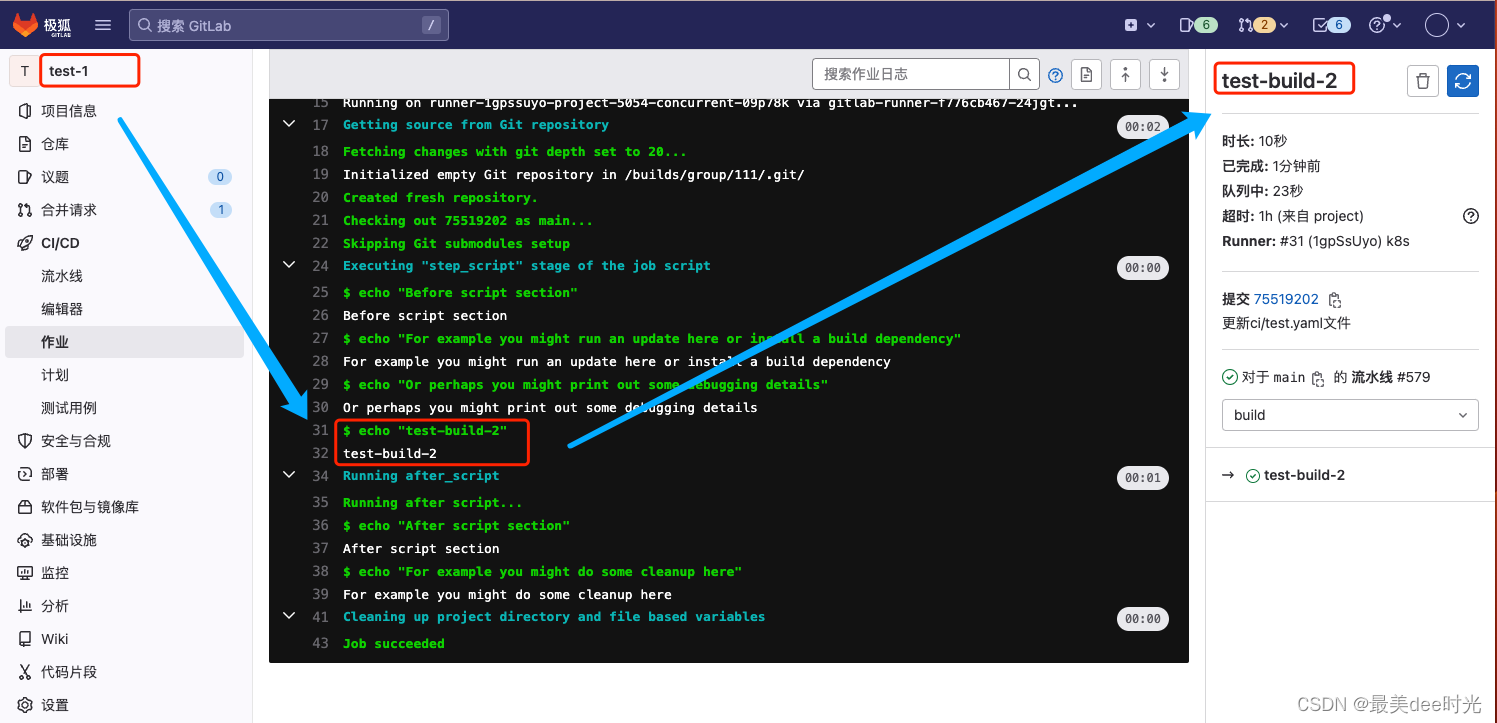Open the help question-mark menu
The width and height of the screenshot is (1497, 723).
(1384, 25)
